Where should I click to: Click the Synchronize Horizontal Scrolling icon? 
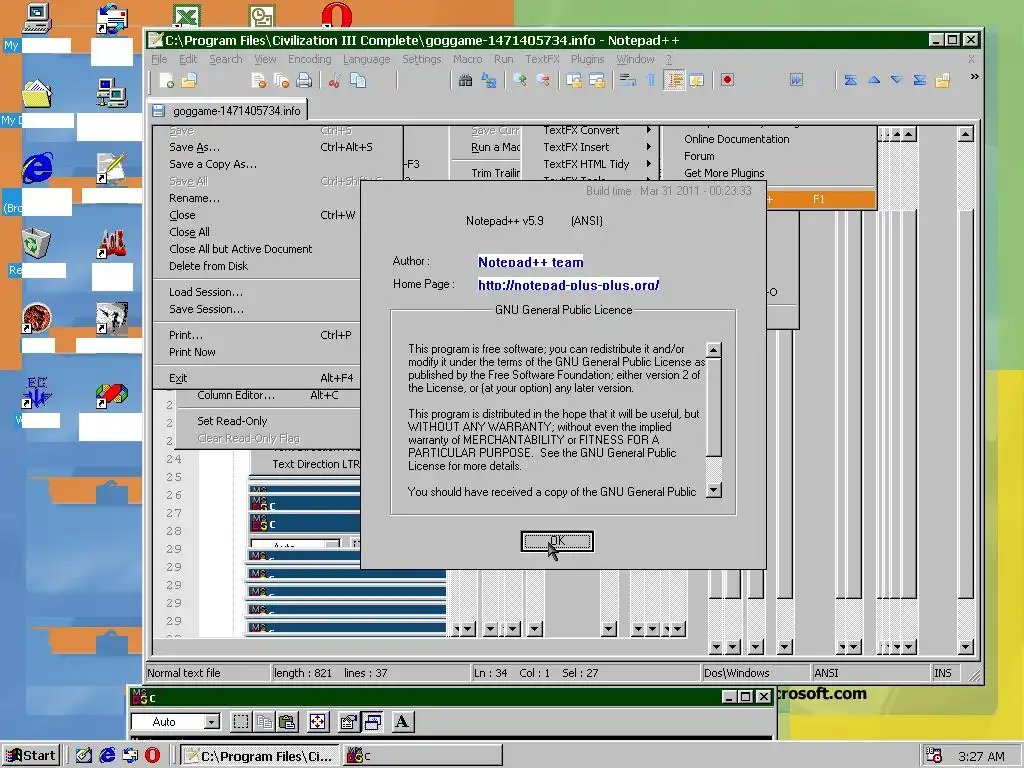click(x=597, y=81)
